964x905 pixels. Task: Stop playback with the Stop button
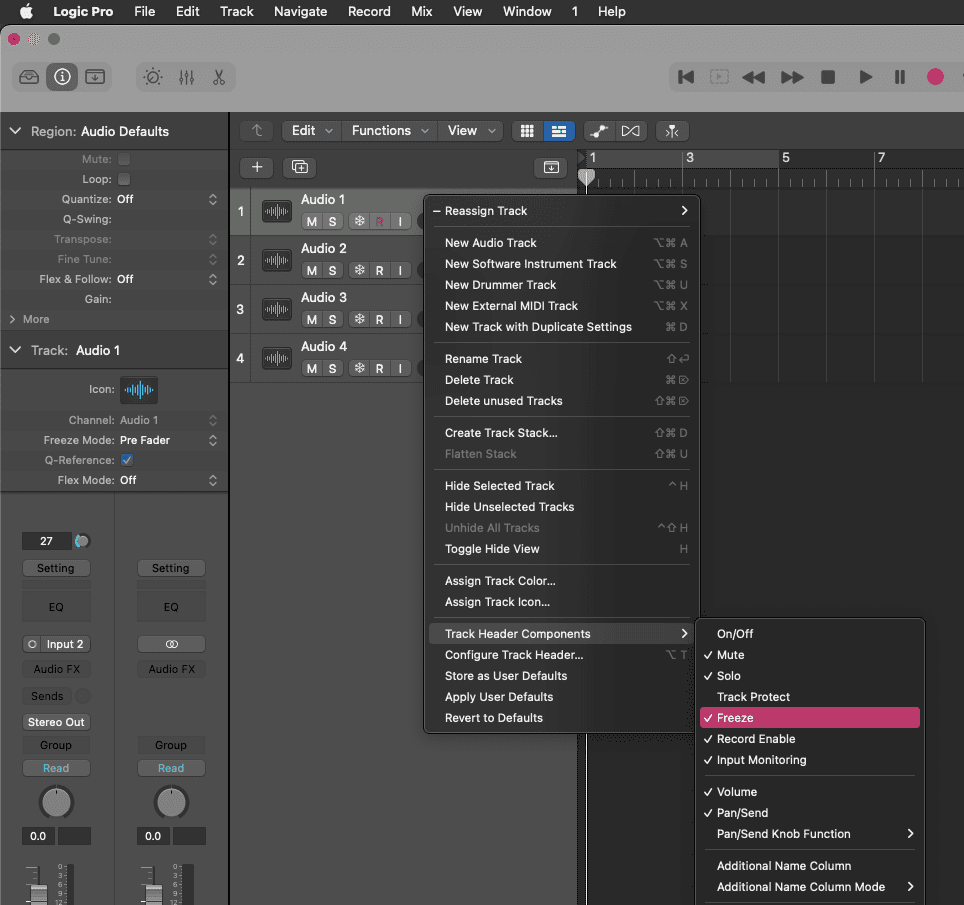[x=828, y=77]
